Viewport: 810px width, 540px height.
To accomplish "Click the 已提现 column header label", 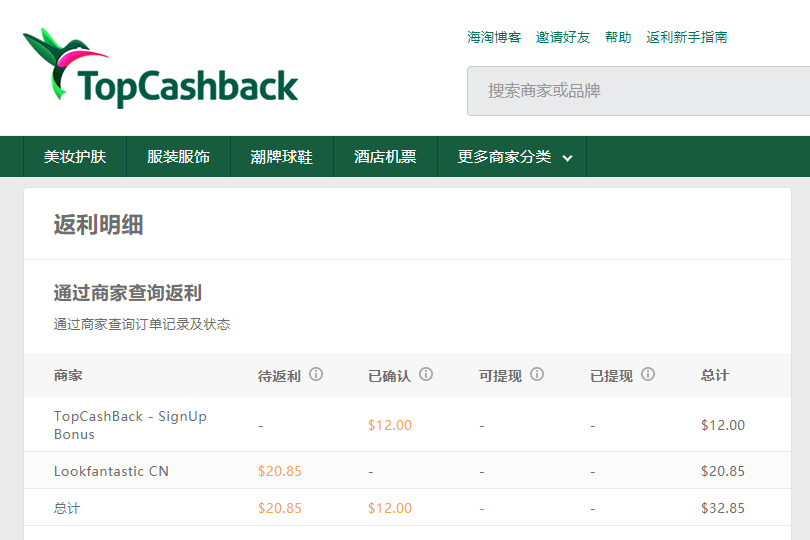I will pyautogui.click(x=611, y=376).
